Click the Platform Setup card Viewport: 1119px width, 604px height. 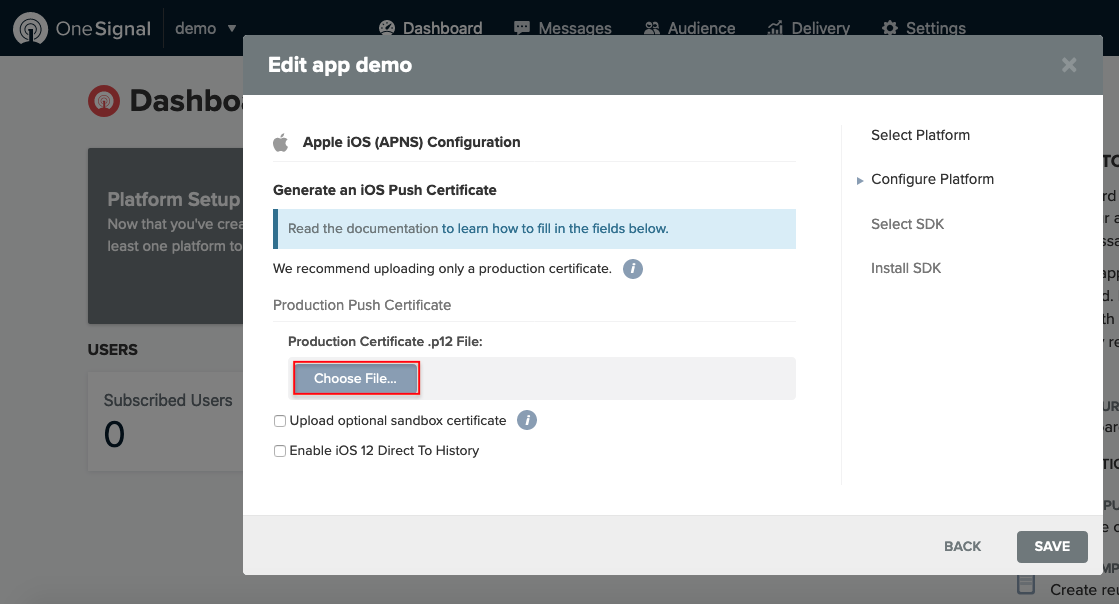point(166,236)
